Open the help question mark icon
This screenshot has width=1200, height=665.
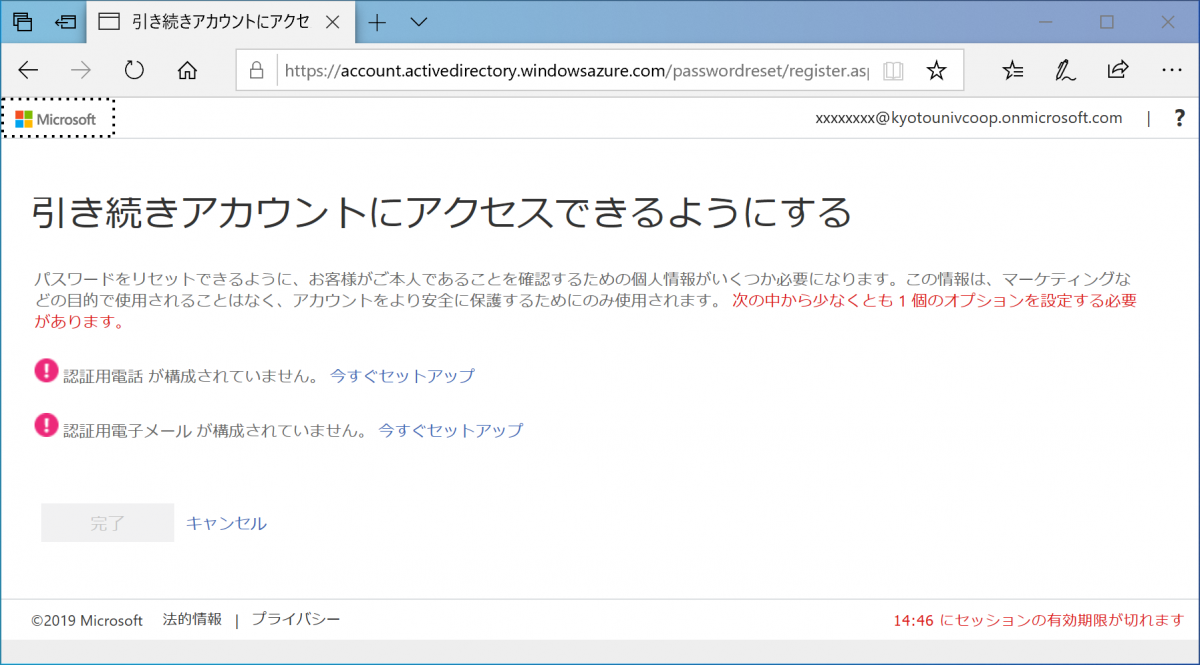pyautogui.click(x=1180, y=117)
